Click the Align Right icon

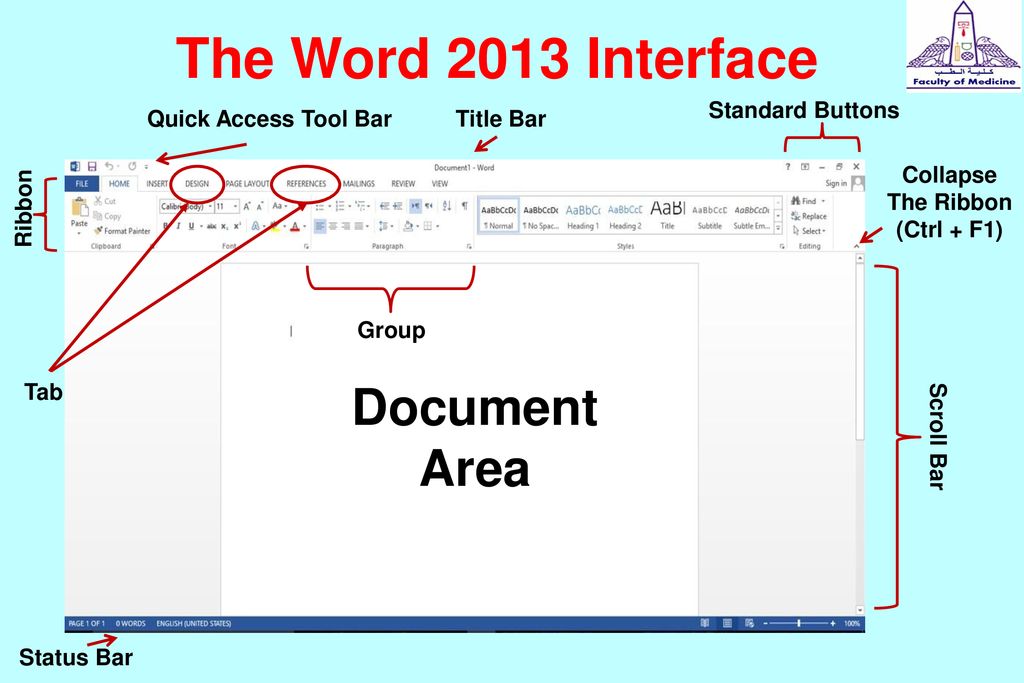point(345,226)
